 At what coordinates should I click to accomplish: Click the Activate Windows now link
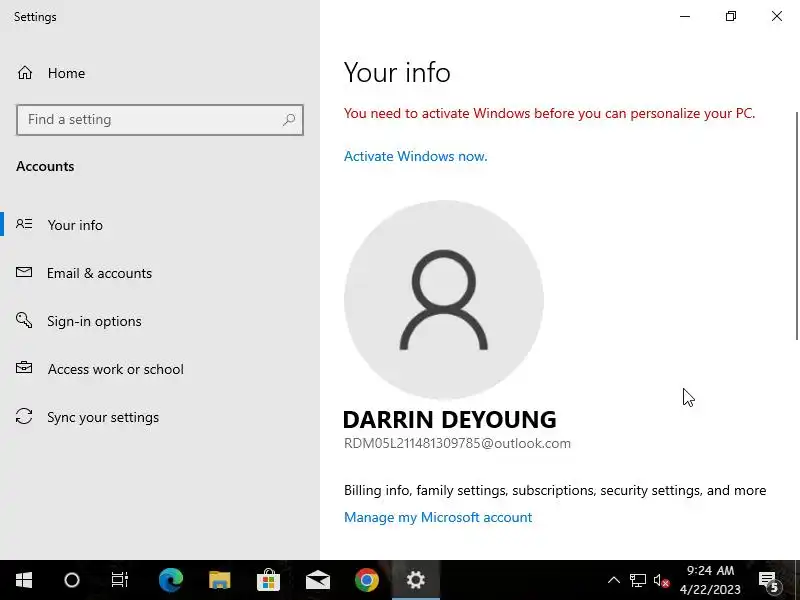[x=415, y=156]
